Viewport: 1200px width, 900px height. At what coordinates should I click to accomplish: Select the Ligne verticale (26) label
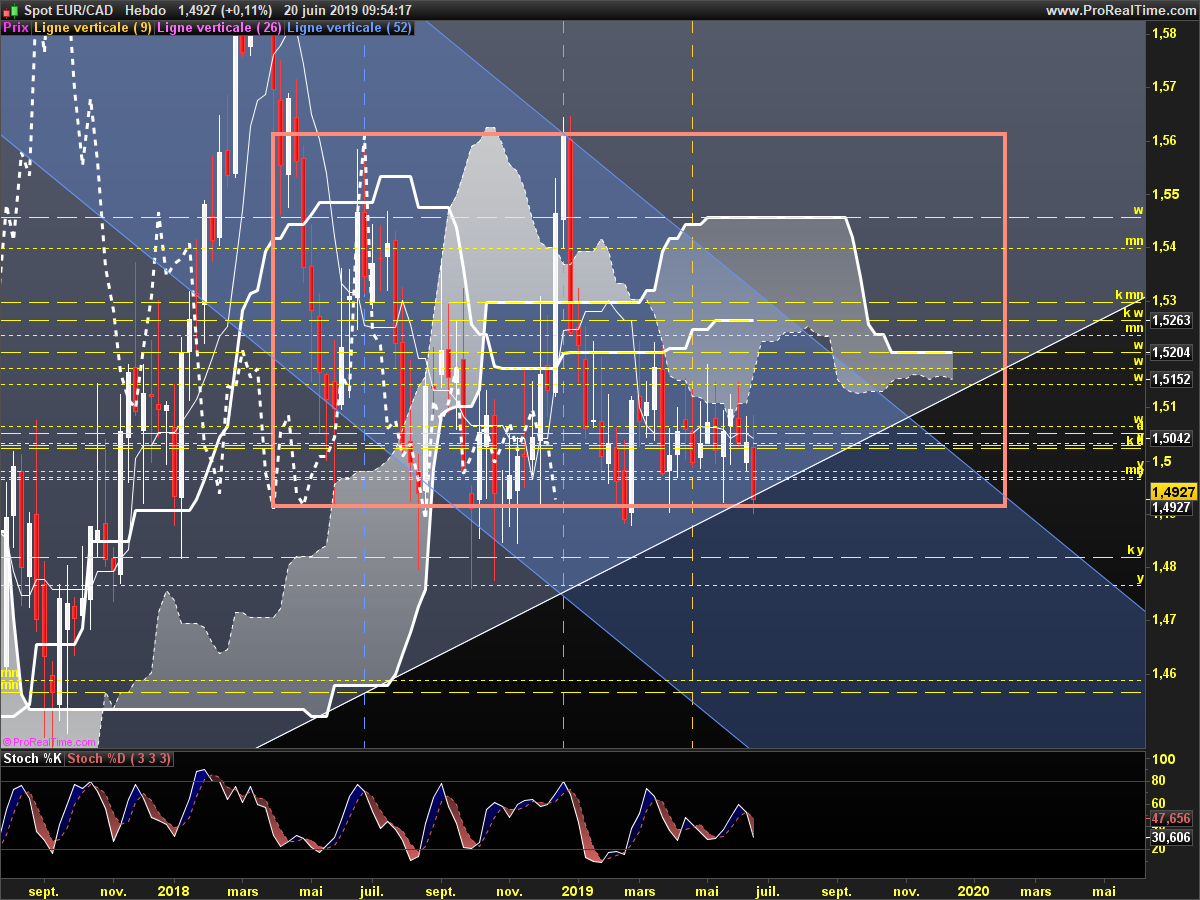[x=221, y=28]
